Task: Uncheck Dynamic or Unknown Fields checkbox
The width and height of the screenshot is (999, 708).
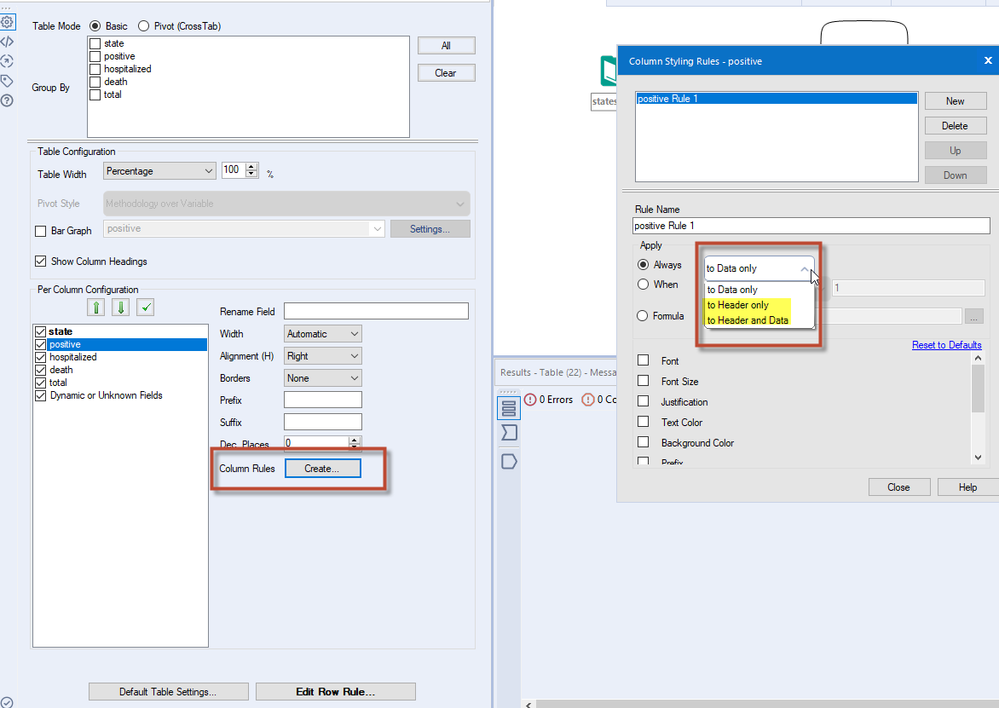Action: pos(40,395)
